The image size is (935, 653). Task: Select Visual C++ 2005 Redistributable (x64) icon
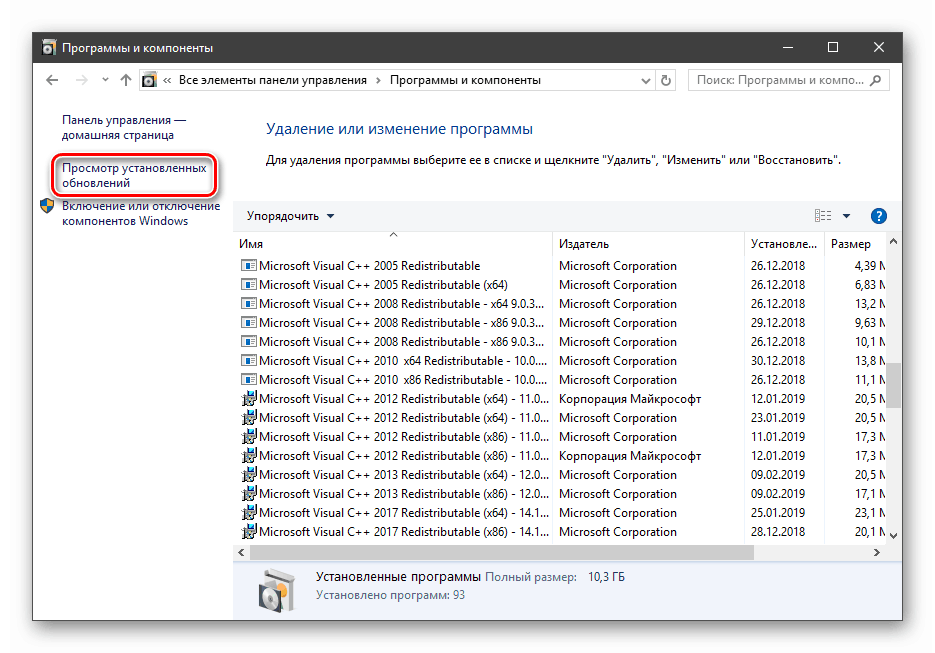[x=249, y=284]
